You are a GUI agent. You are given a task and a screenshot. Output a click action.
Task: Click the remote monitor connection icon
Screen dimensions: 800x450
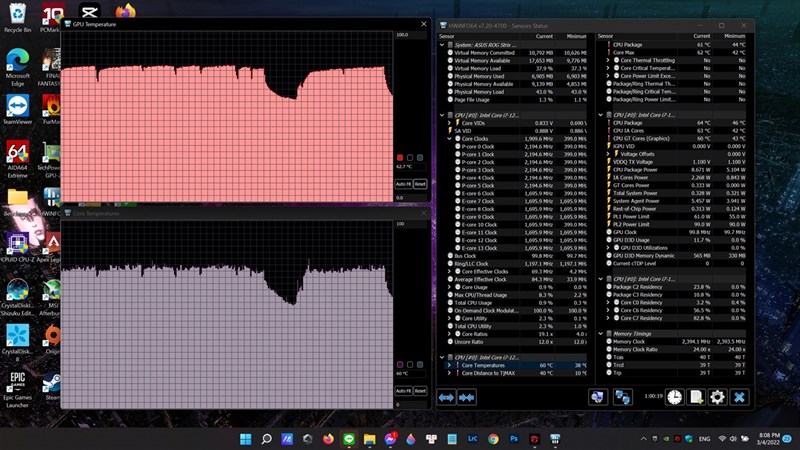(x=597, y=397)
